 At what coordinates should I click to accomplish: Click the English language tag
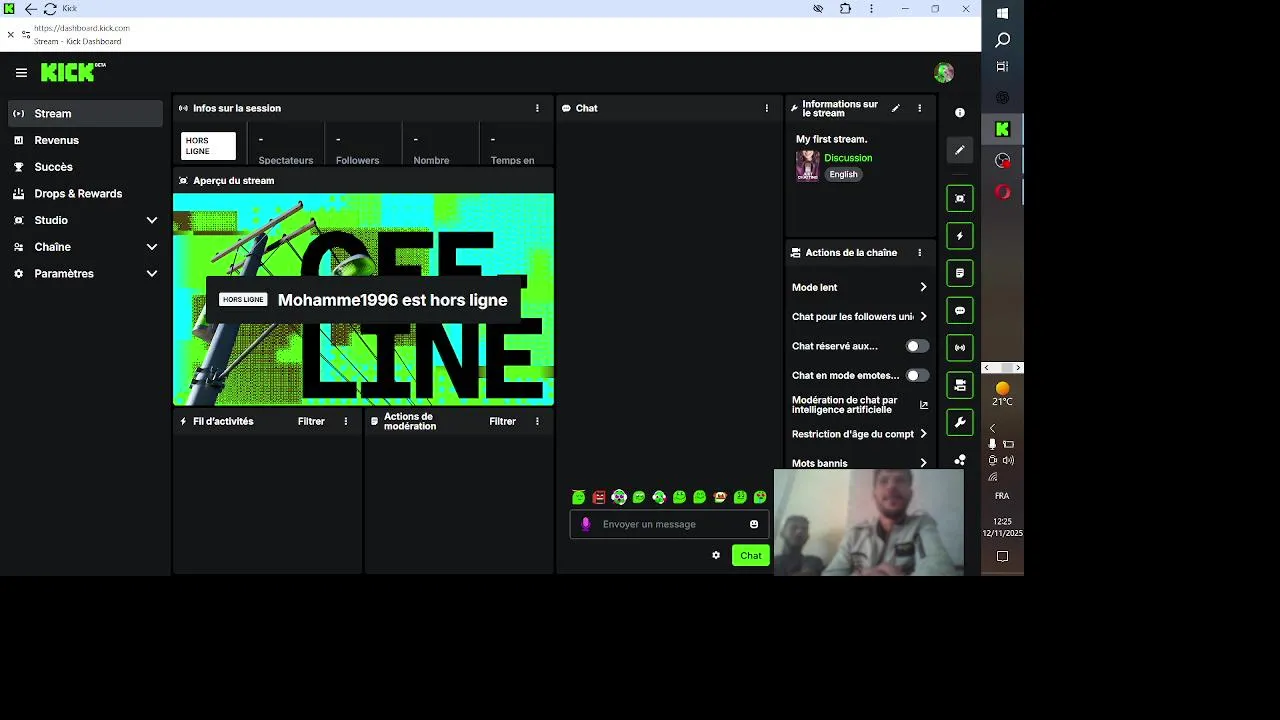[843, 174]
